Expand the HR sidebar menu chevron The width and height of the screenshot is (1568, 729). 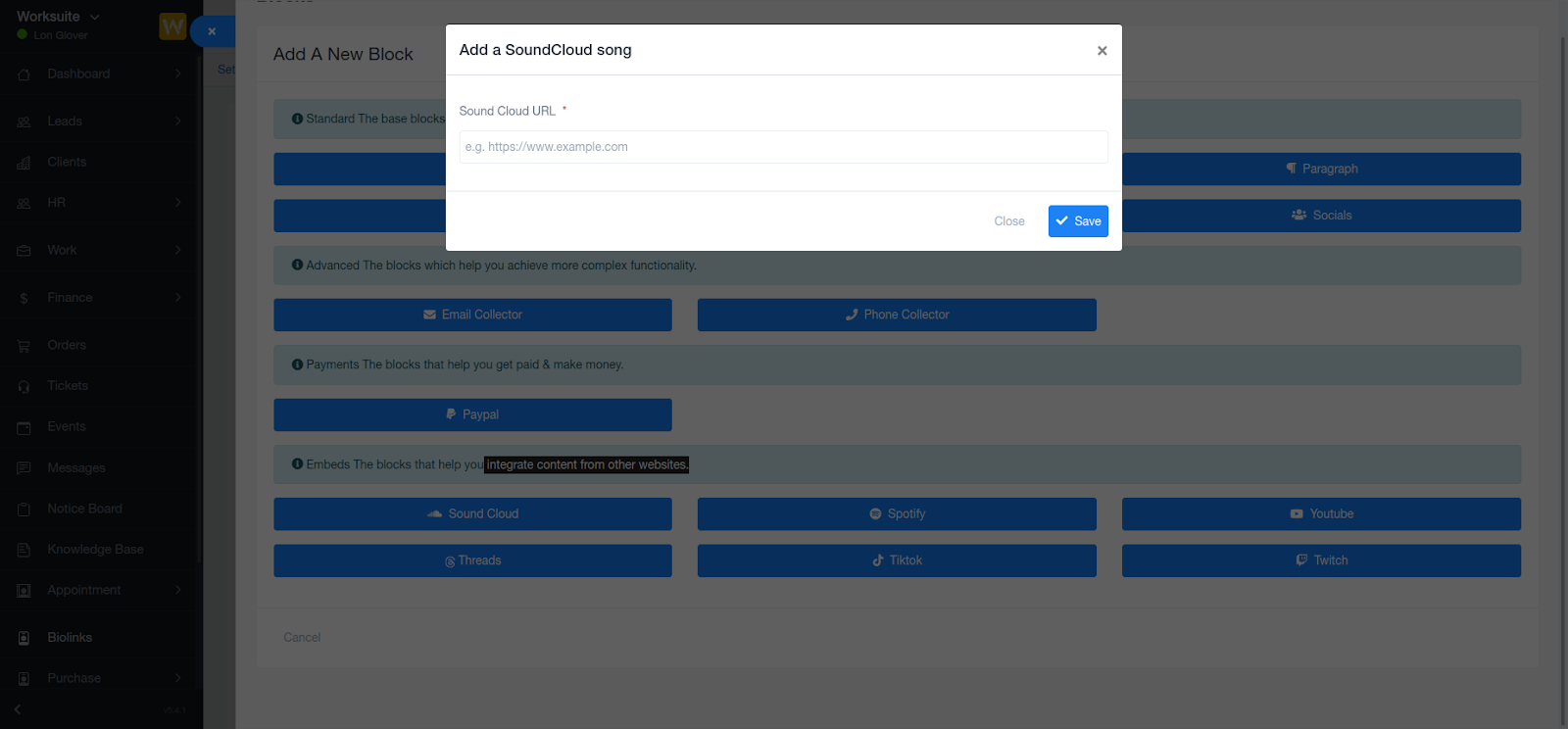[x=177, y=203]
